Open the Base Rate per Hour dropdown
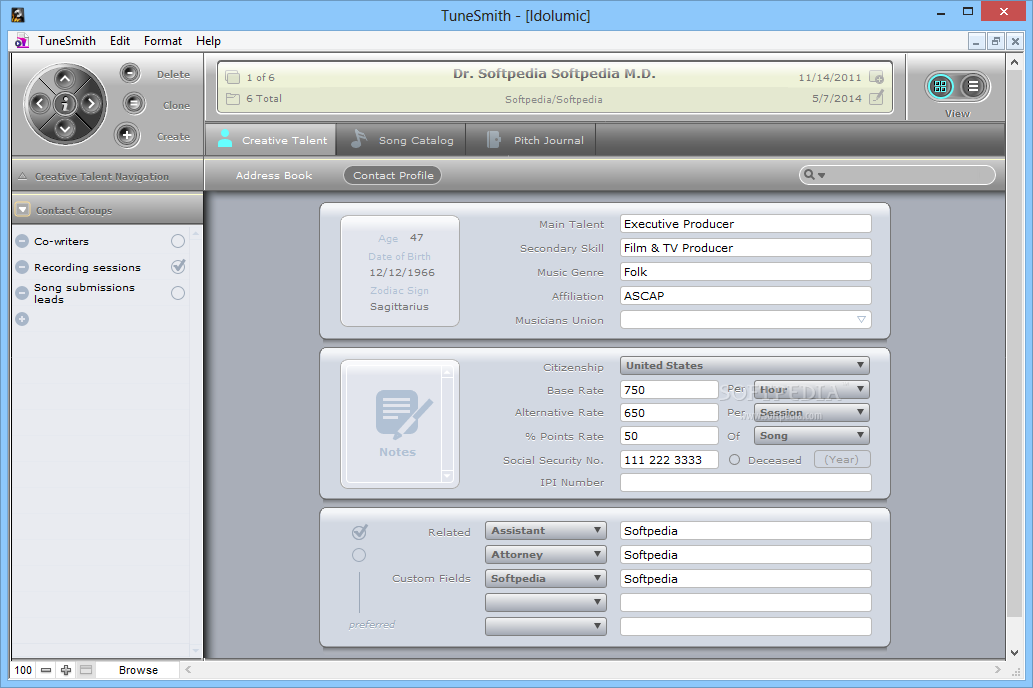 click(812, 389)
